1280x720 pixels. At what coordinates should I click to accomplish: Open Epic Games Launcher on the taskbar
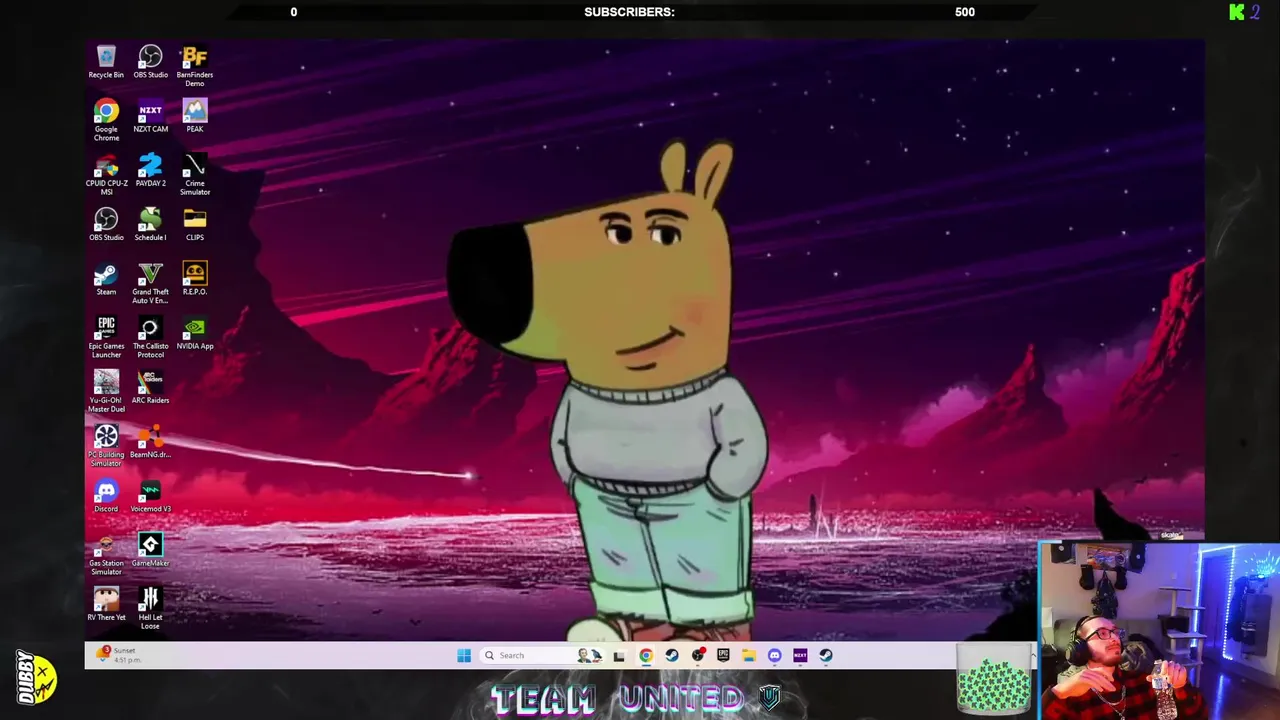(723, 656)
